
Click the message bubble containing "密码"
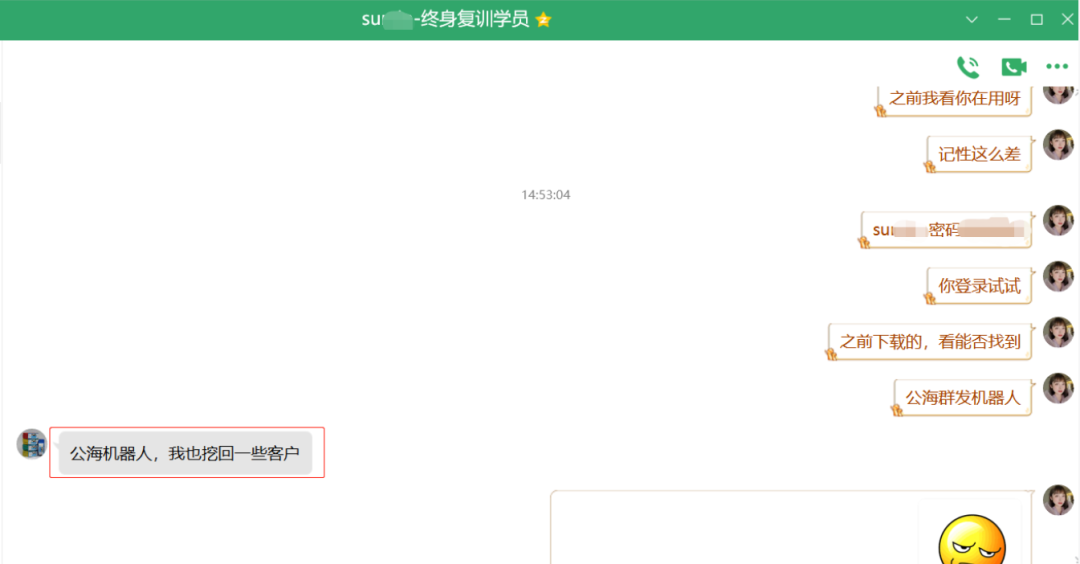(946, 230)
